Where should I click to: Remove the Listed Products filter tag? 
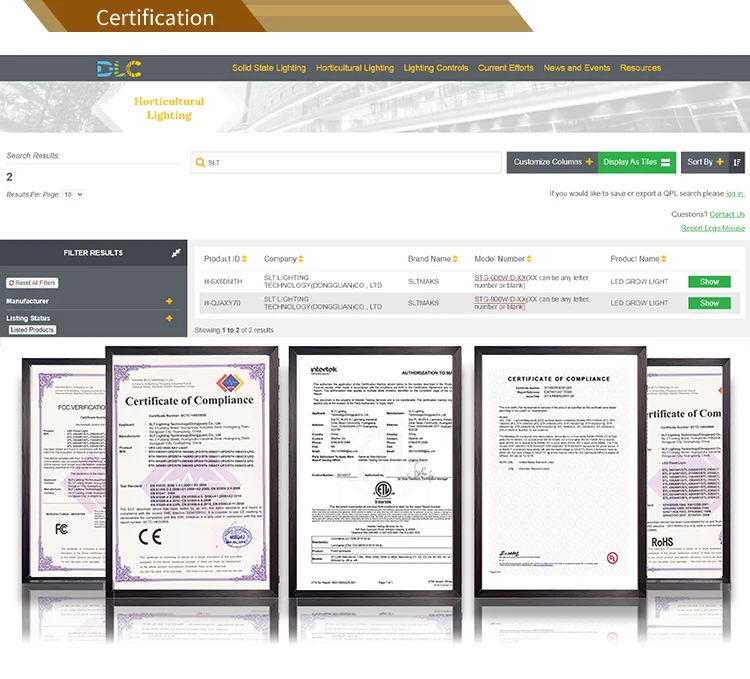(x=32, y=330)
